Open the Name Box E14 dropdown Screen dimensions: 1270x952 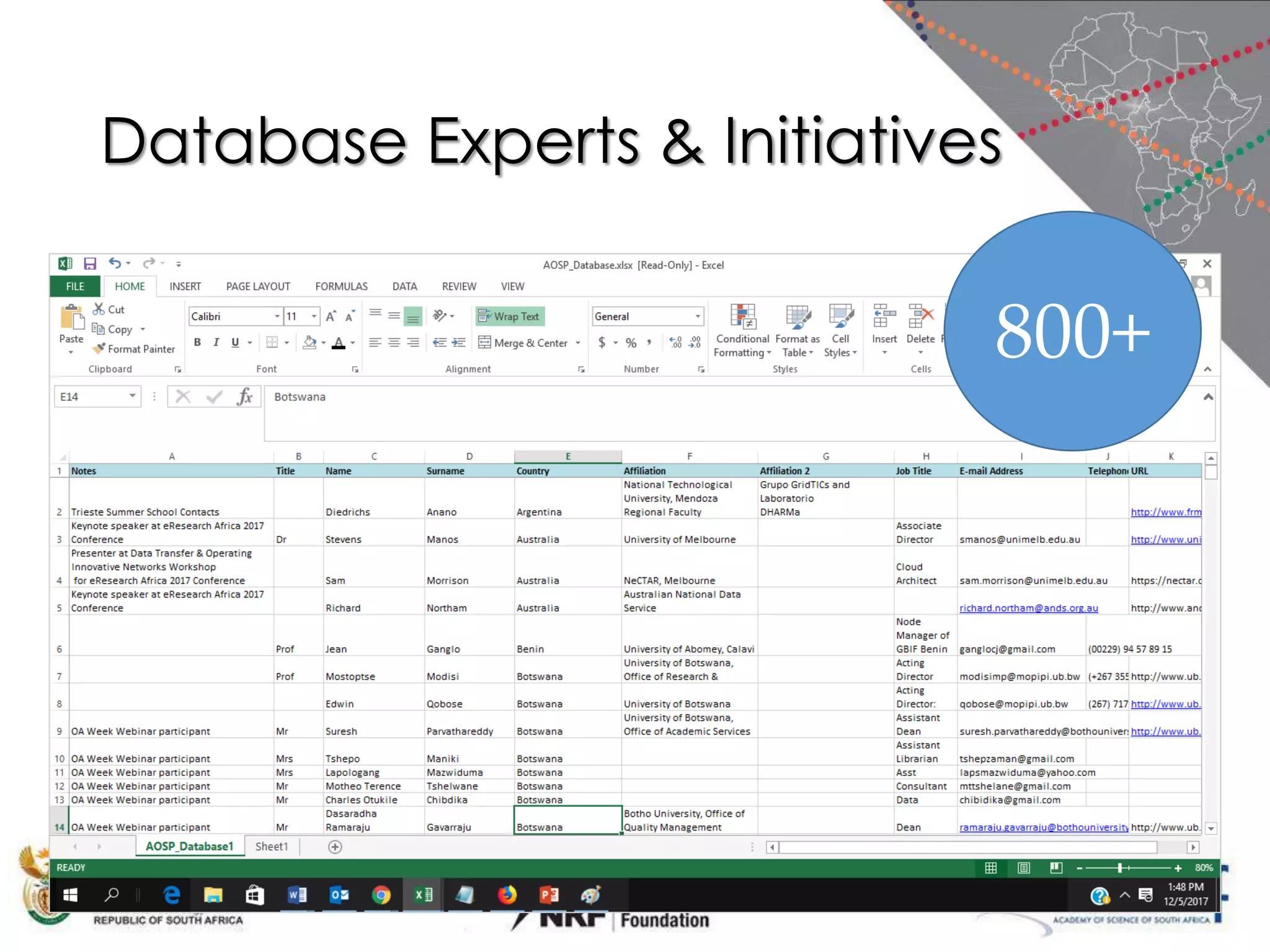point(132,396)
